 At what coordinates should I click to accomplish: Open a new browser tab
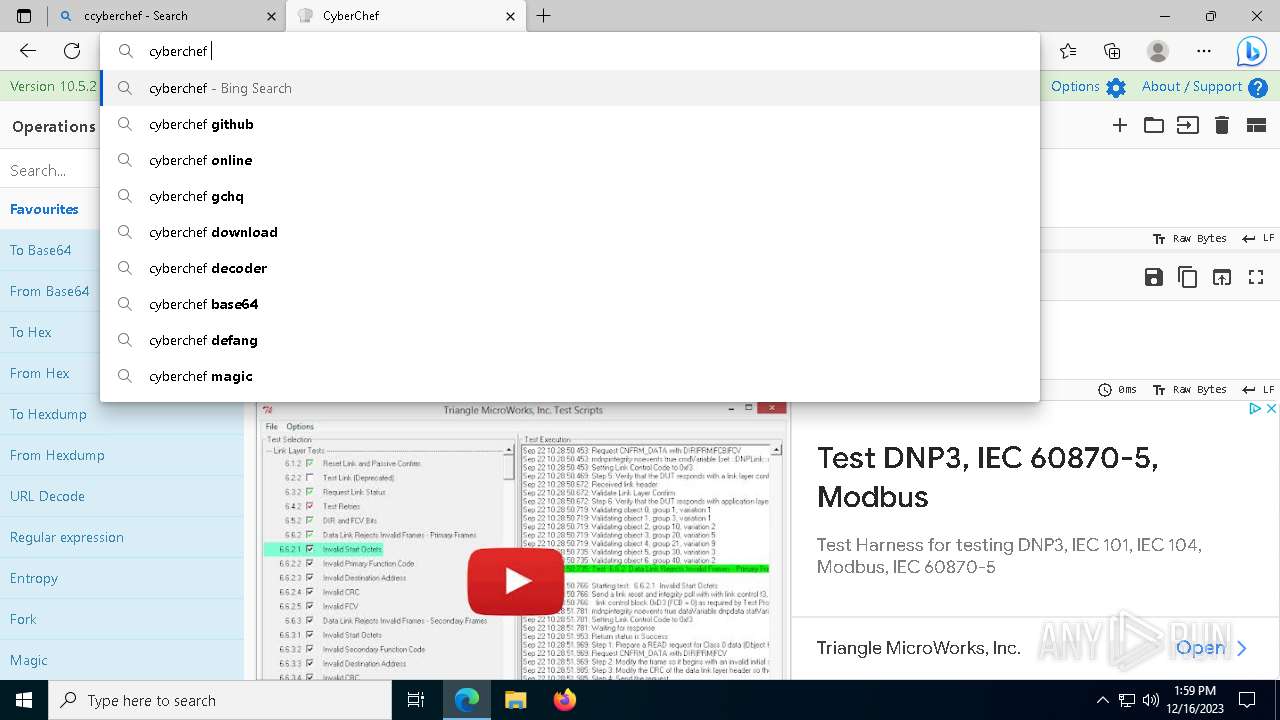(x=543, y=16)
